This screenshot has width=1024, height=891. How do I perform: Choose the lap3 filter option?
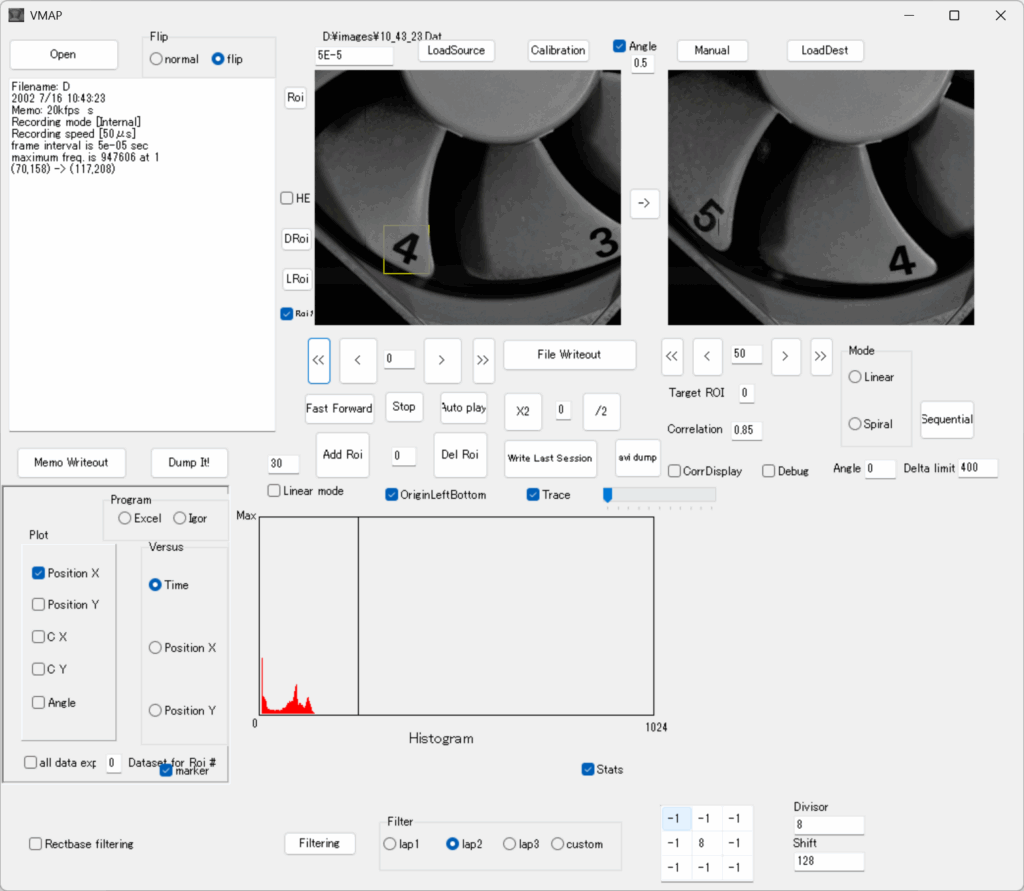pos(509,844)
